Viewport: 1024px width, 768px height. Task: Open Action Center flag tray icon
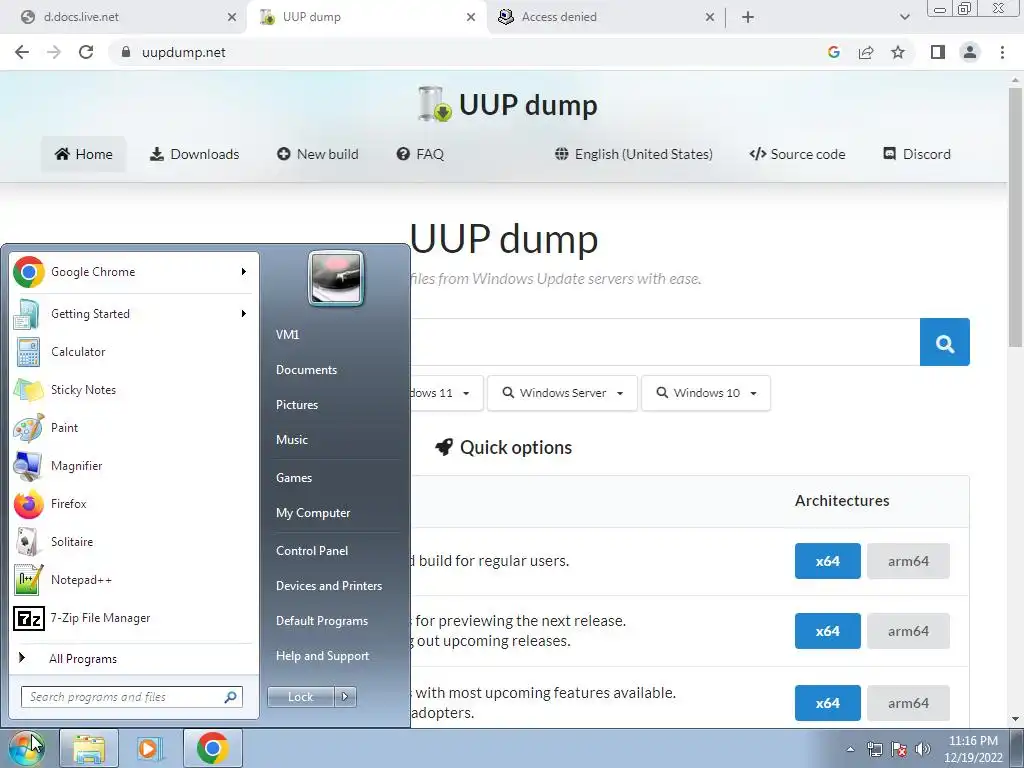coord(899,749)
